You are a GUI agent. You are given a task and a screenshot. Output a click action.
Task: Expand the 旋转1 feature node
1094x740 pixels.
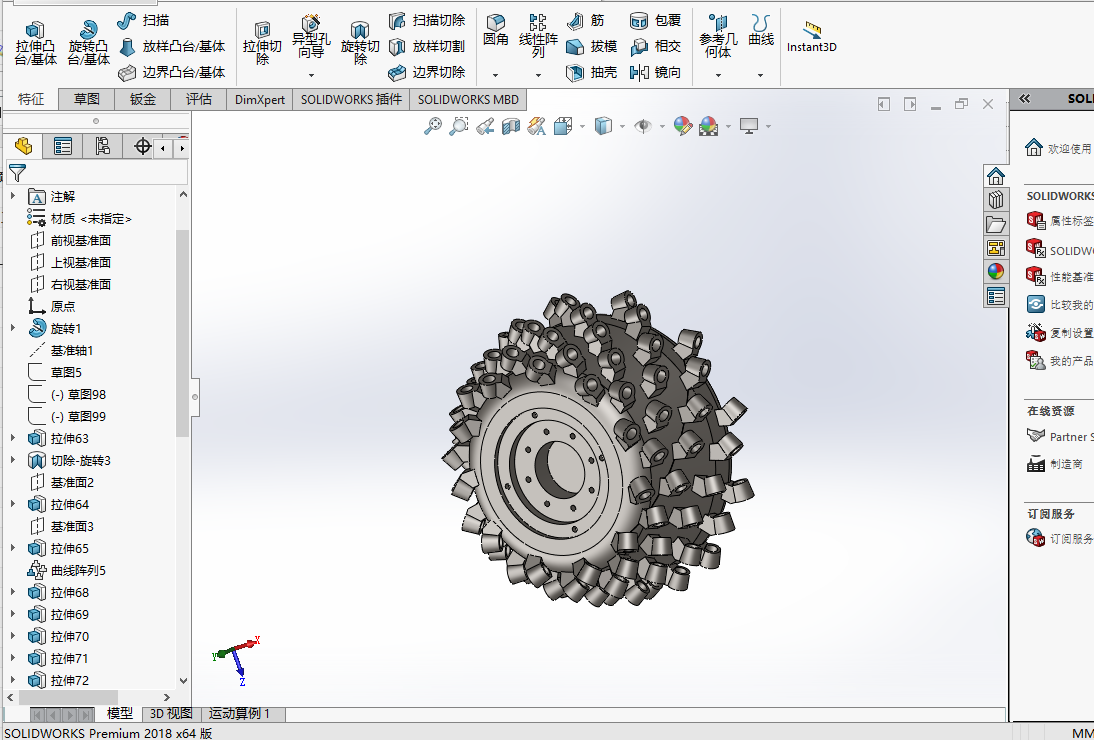[13, 328]
